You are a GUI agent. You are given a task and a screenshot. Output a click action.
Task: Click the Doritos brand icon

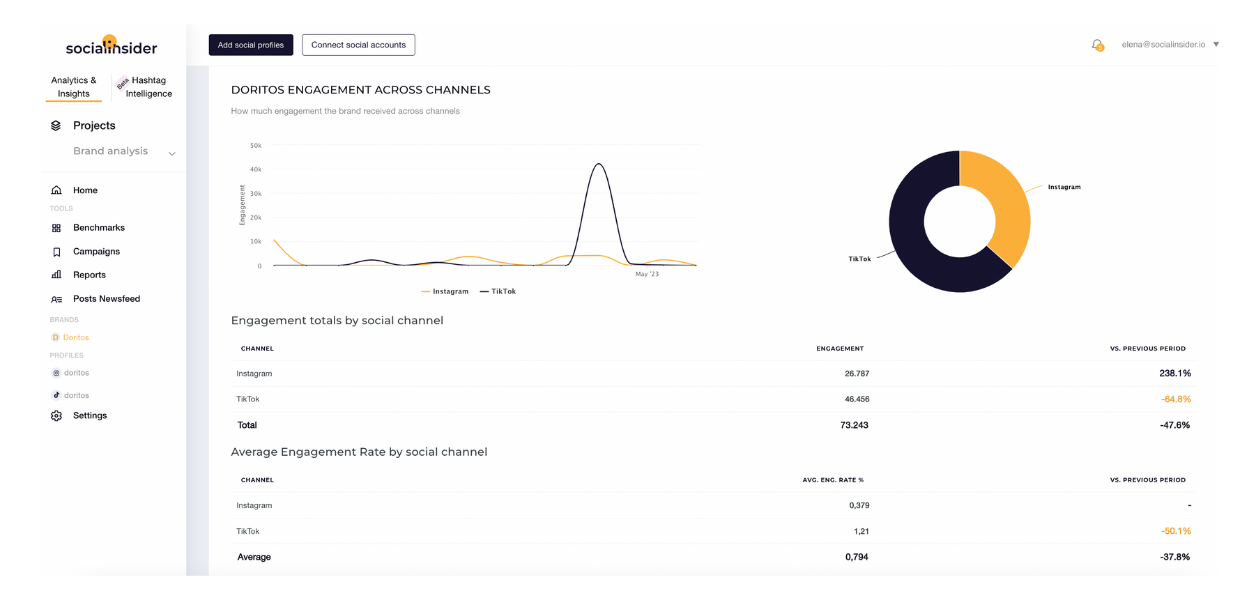56,338
